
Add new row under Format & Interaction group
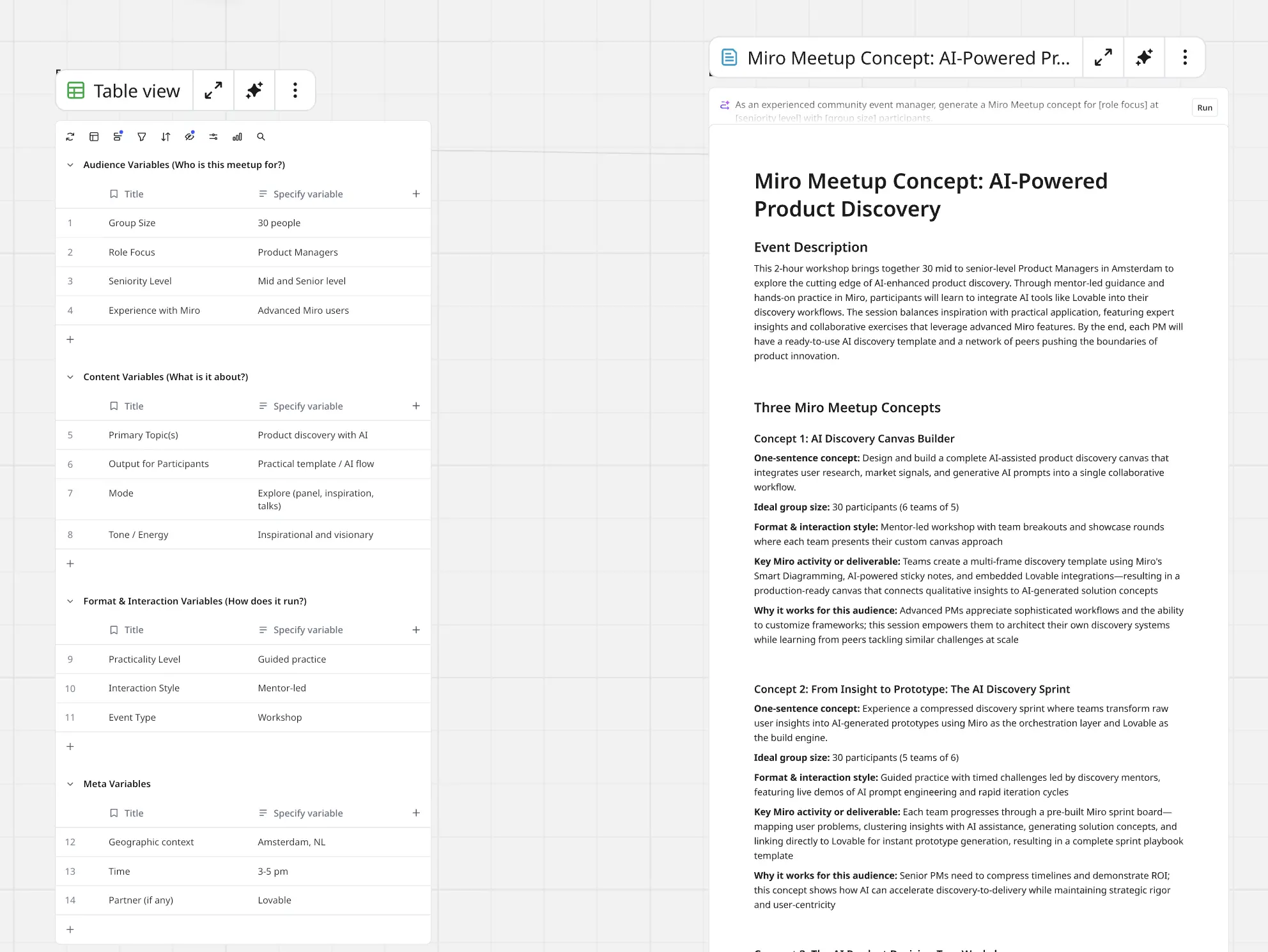[70, 746]
